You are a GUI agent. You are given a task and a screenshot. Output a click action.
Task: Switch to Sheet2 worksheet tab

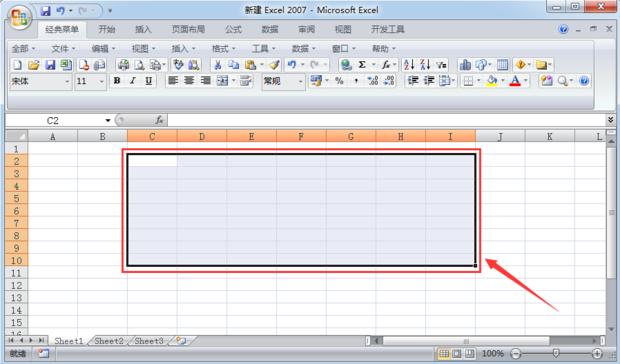point(109,341)
